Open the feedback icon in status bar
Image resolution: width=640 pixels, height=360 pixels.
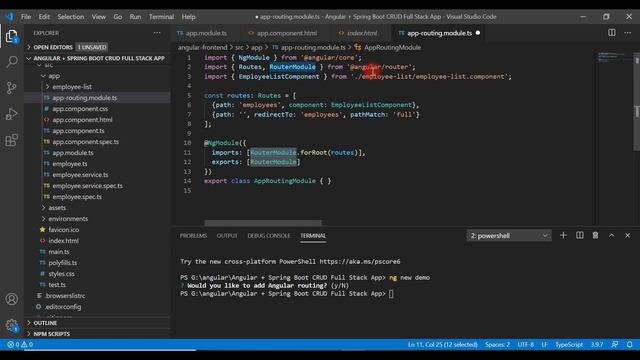[x=615, y=344]
